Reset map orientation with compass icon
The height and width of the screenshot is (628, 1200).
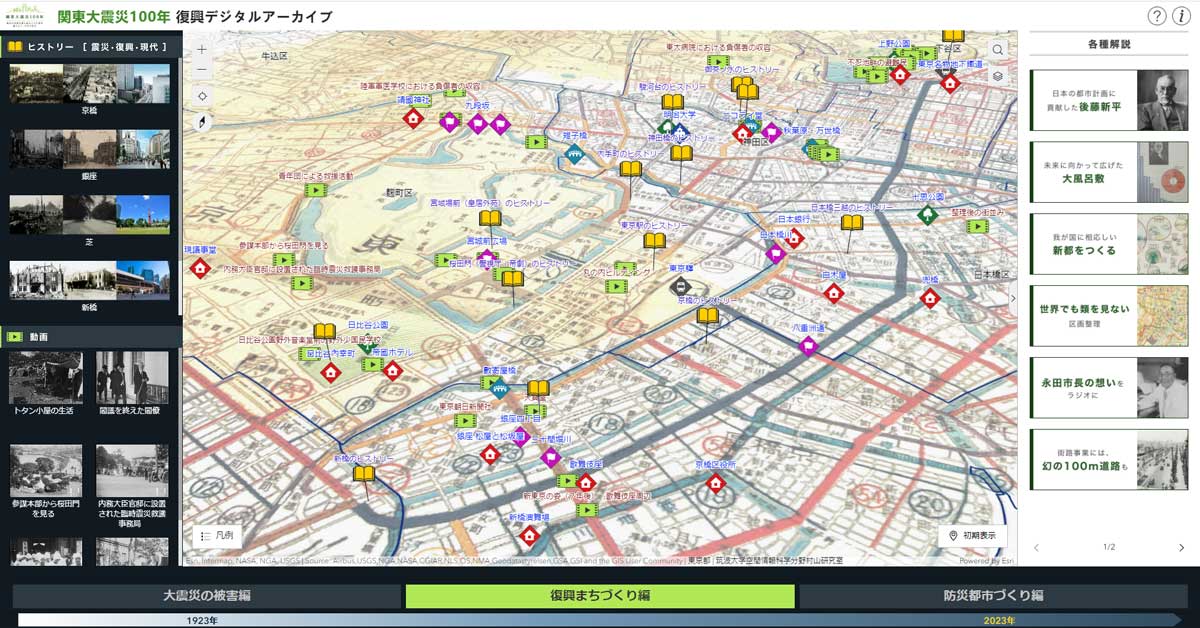(x=203, y=123)
